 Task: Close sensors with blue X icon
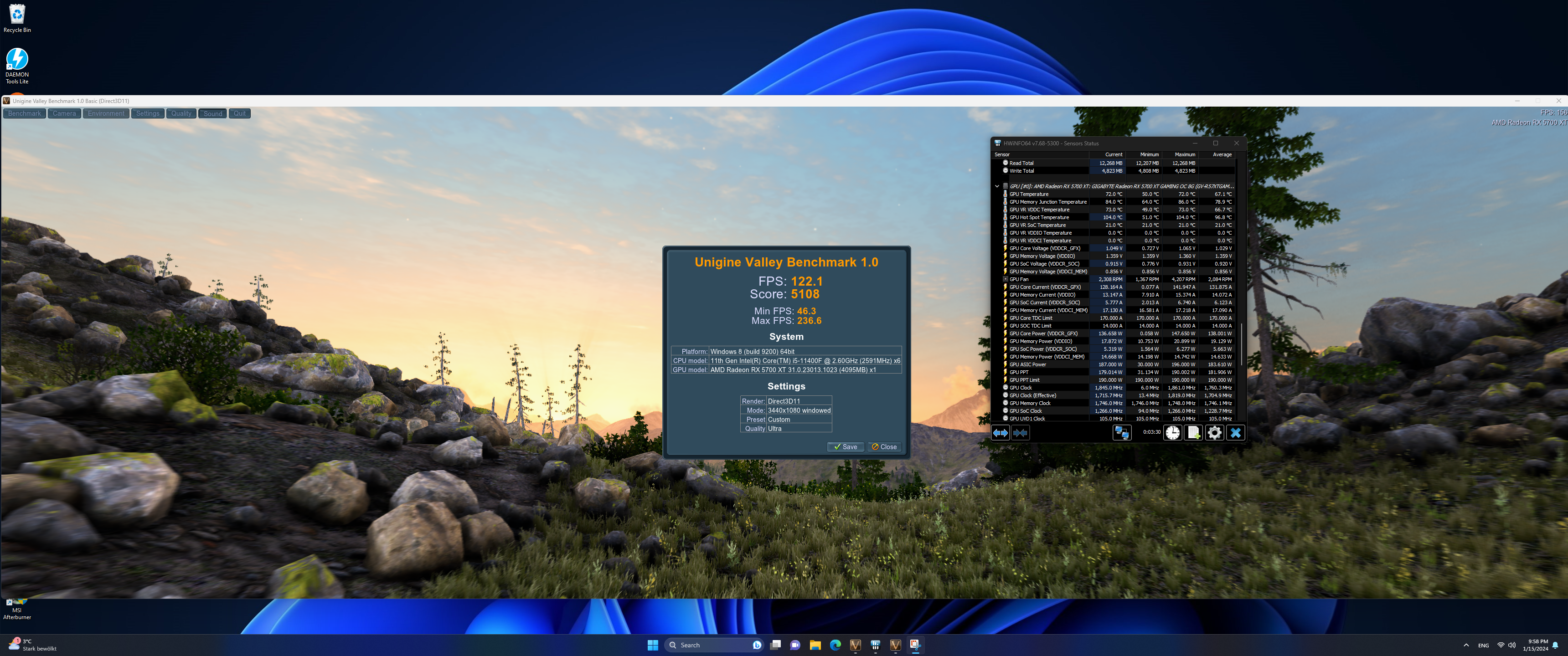coord(1235,433)
